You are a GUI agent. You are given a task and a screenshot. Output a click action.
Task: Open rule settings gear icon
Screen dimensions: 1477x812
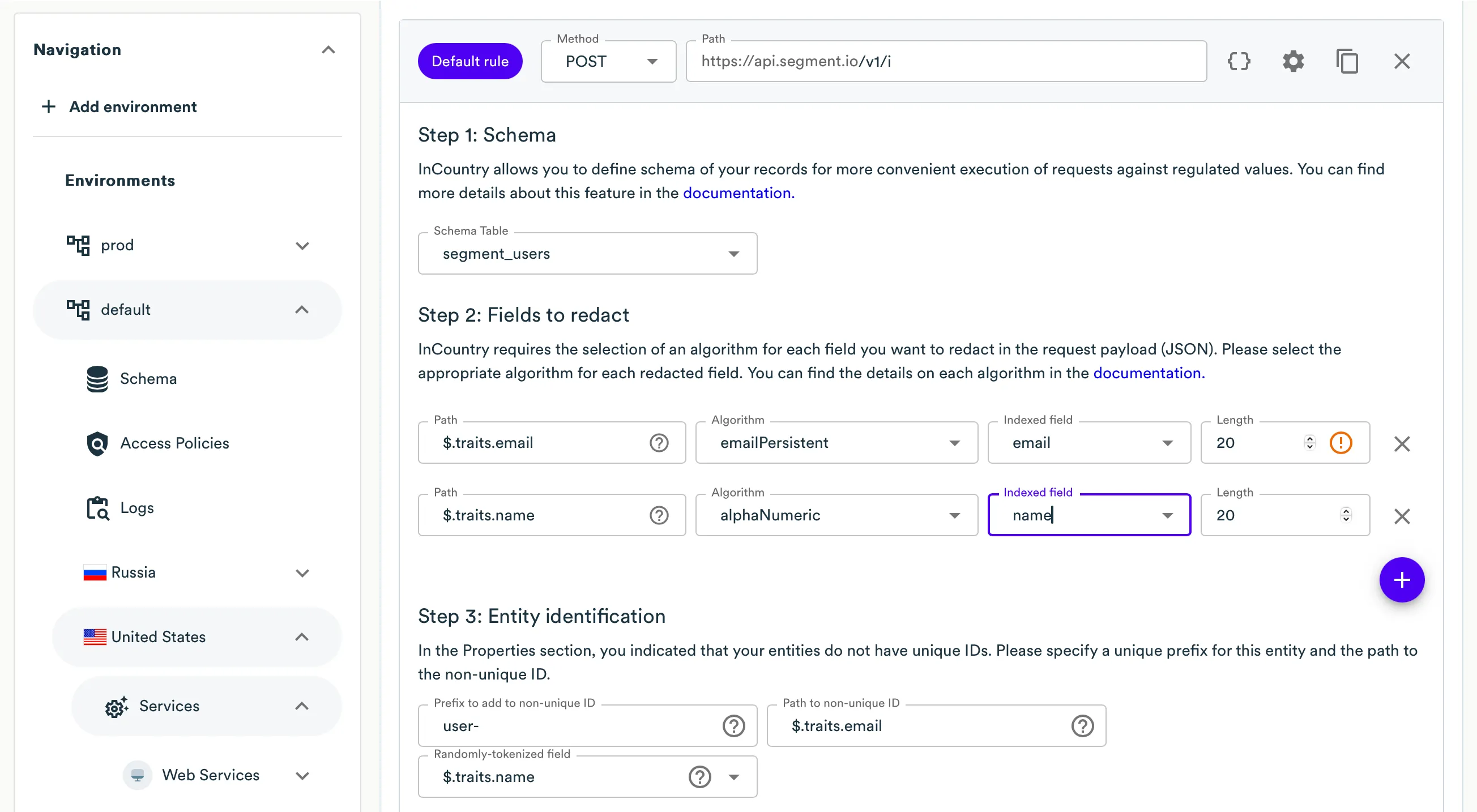pyautogui.click(x=1293, y=61)
